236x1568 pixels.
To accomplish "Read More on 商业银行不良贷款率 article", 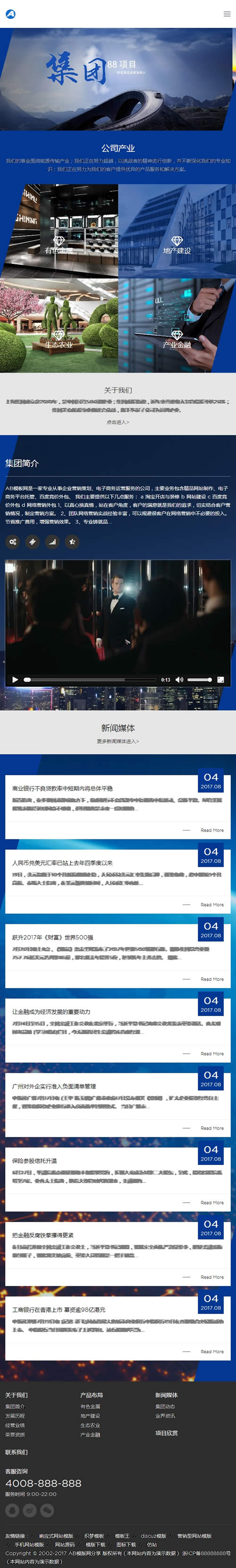I will [x=212, y=830].
